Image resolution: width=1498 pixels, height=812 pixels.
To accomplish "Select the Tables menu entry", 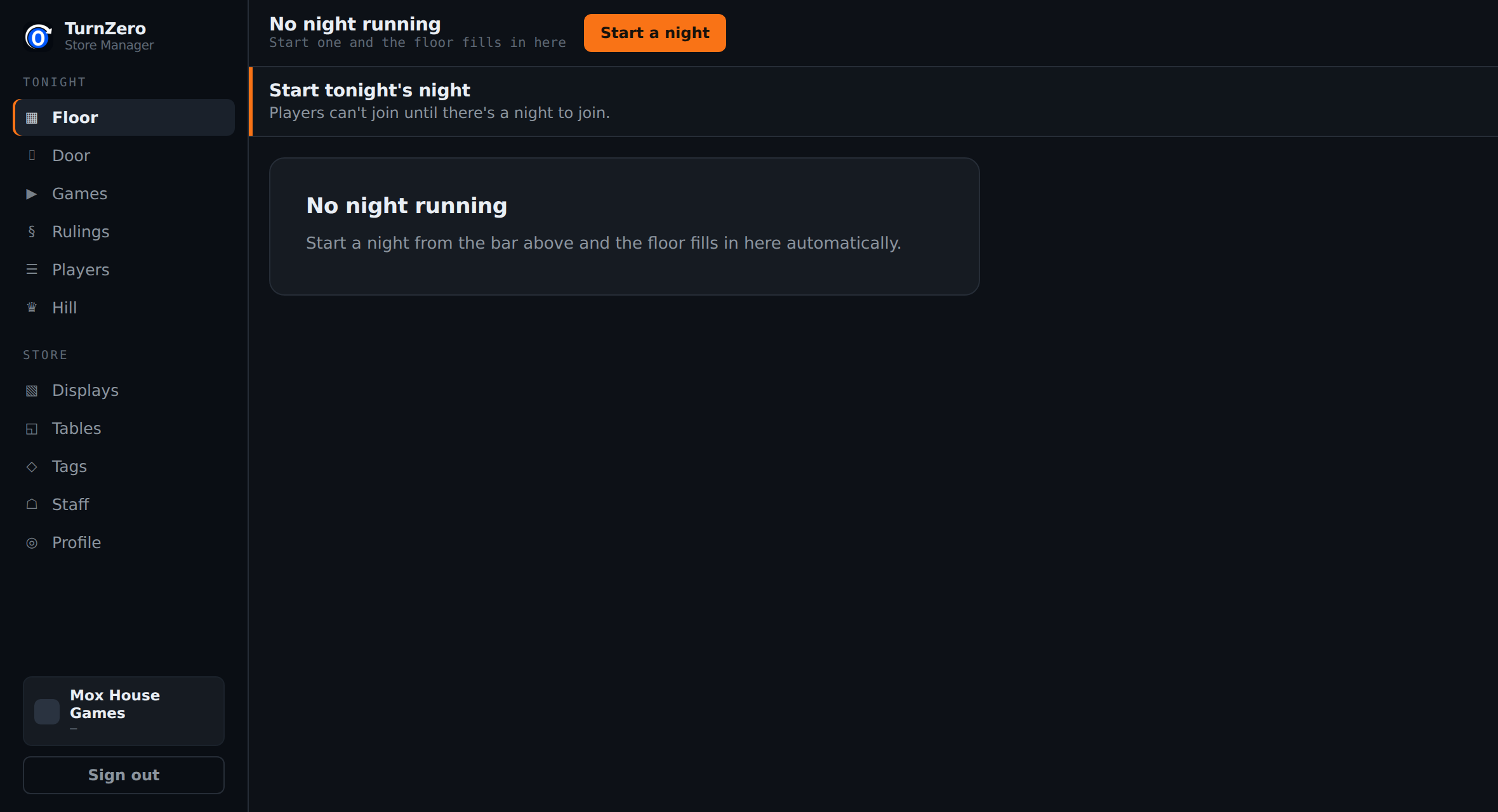I will point(124,428).
